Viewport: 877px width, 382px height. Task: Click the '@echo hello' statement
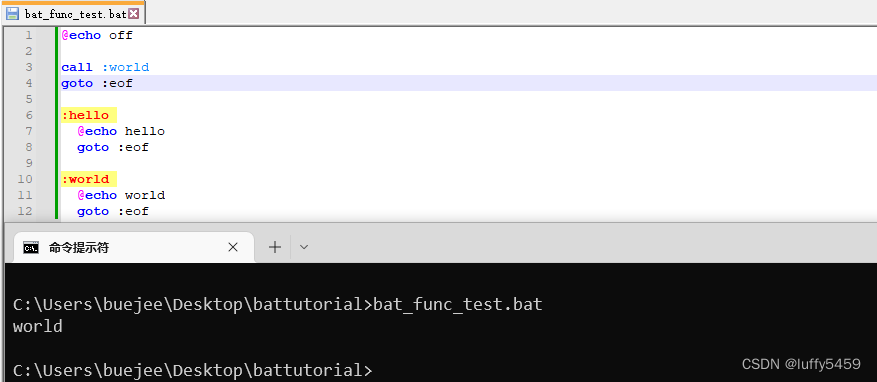tap(121, 131)
